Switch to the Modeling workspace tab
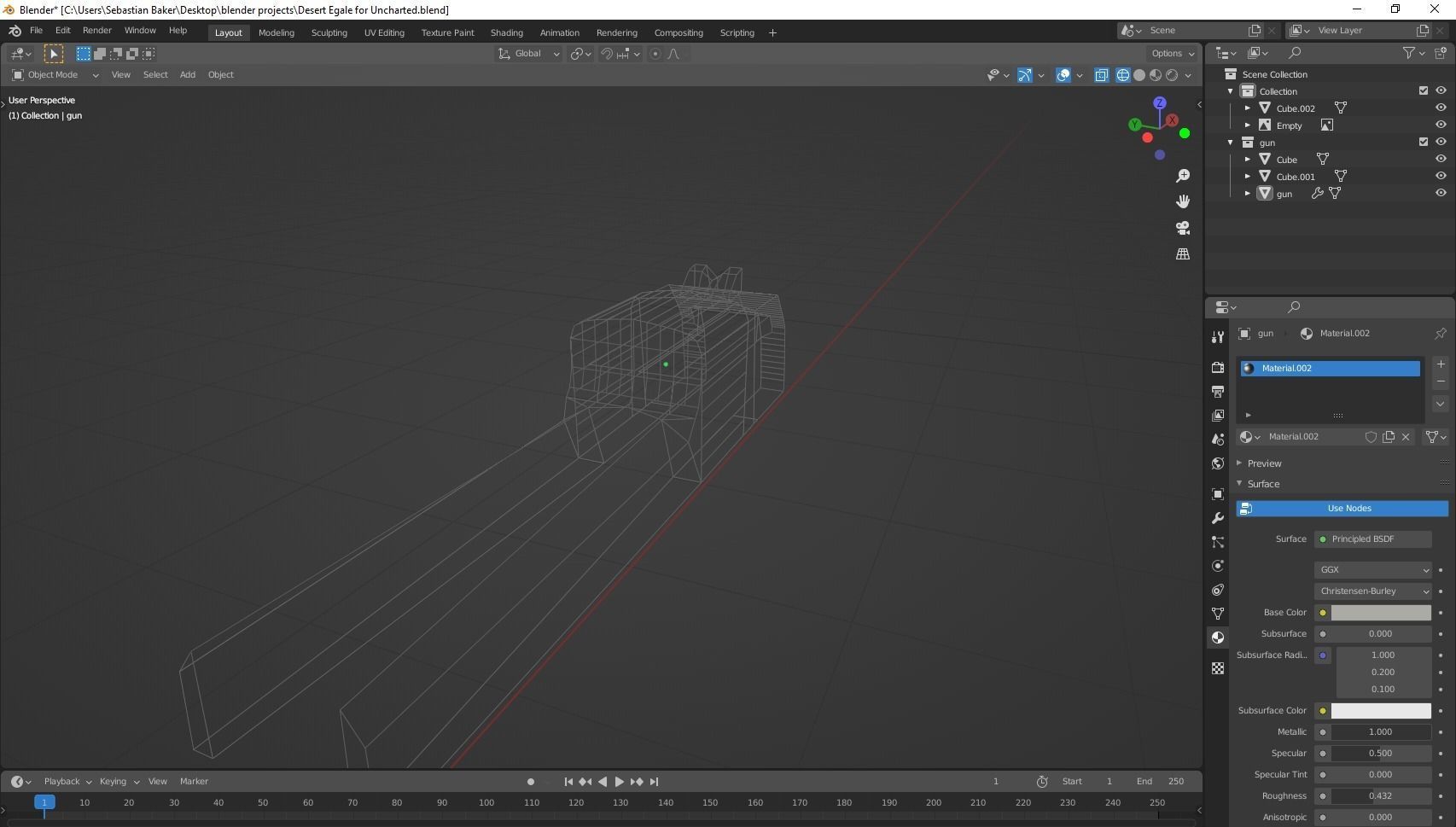Image resolution: width=1456 pixels, height=827 pixels. click(277, 32)
